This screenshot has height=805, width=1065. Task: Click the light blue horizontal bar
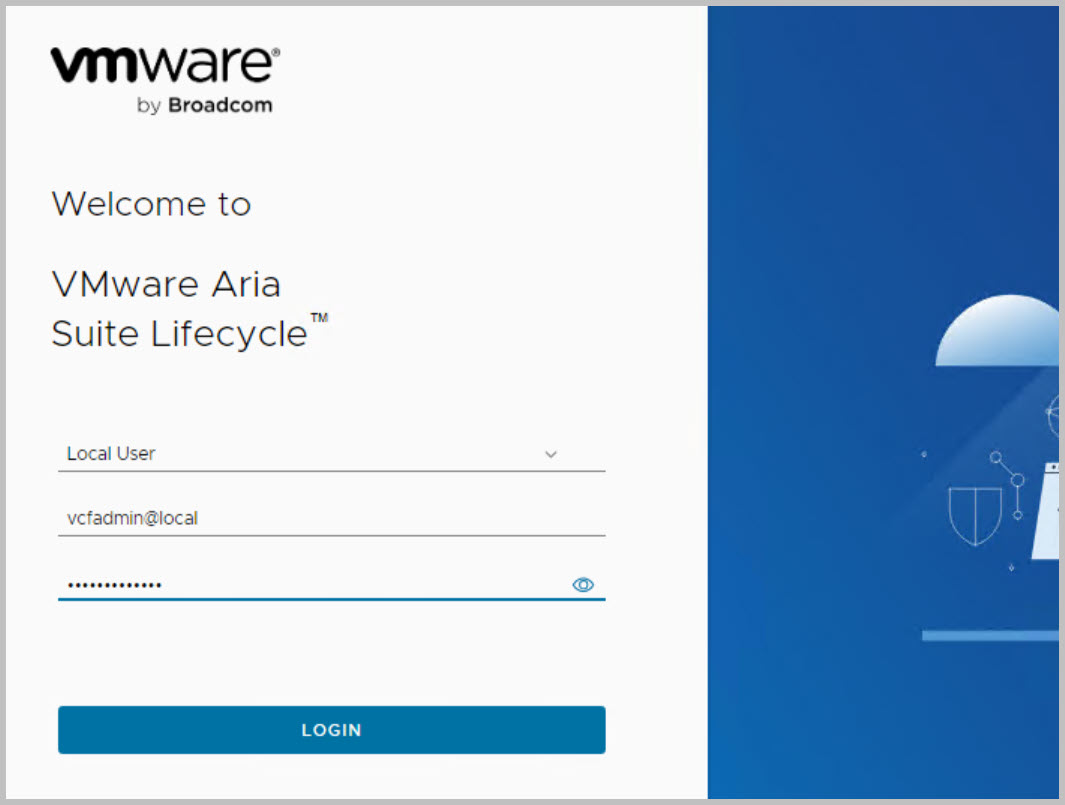(990, 636)
